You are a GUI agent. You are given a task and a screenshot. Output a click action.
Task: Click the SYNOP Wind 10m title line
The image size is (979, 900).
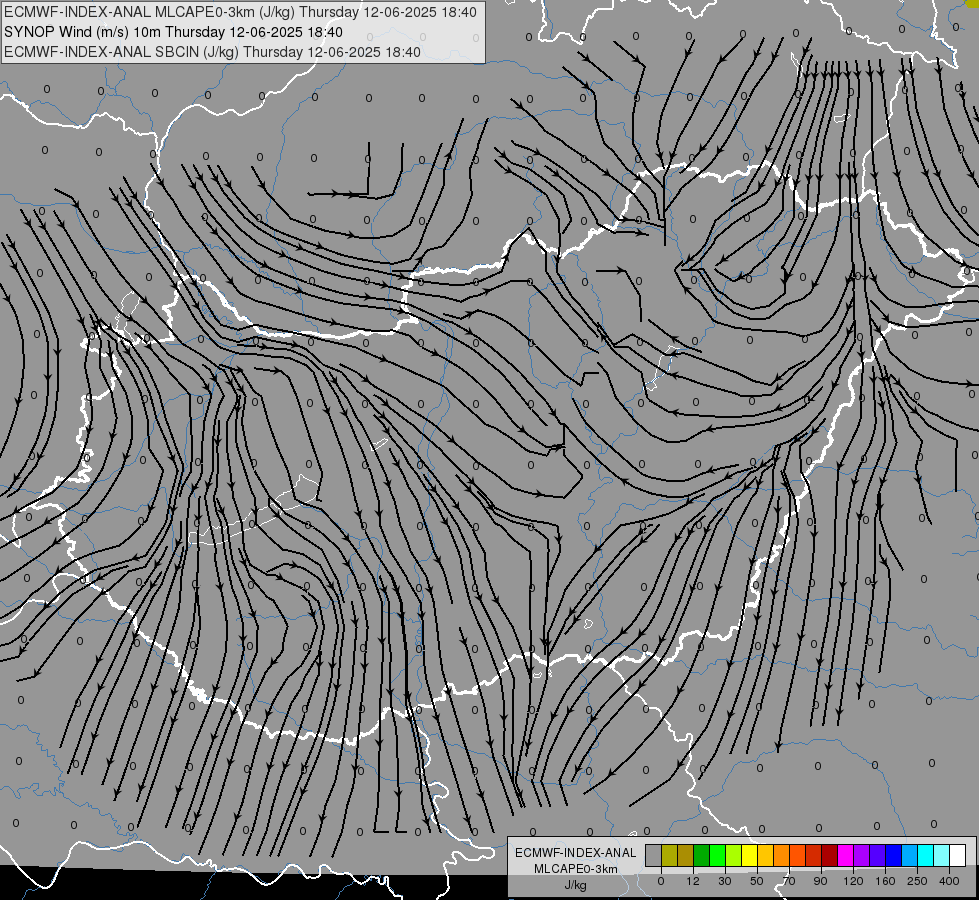(x=173, y=32)
